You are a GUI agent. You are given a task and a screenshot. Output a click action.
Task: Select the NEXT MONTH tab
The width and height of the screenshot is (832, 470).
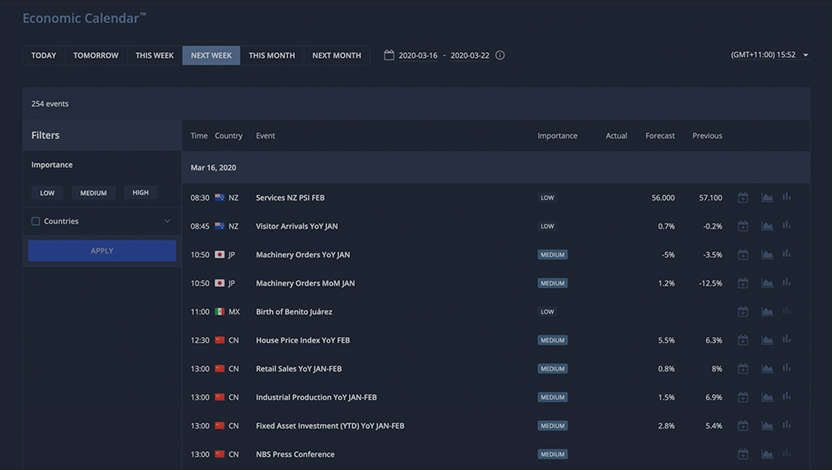336,55
